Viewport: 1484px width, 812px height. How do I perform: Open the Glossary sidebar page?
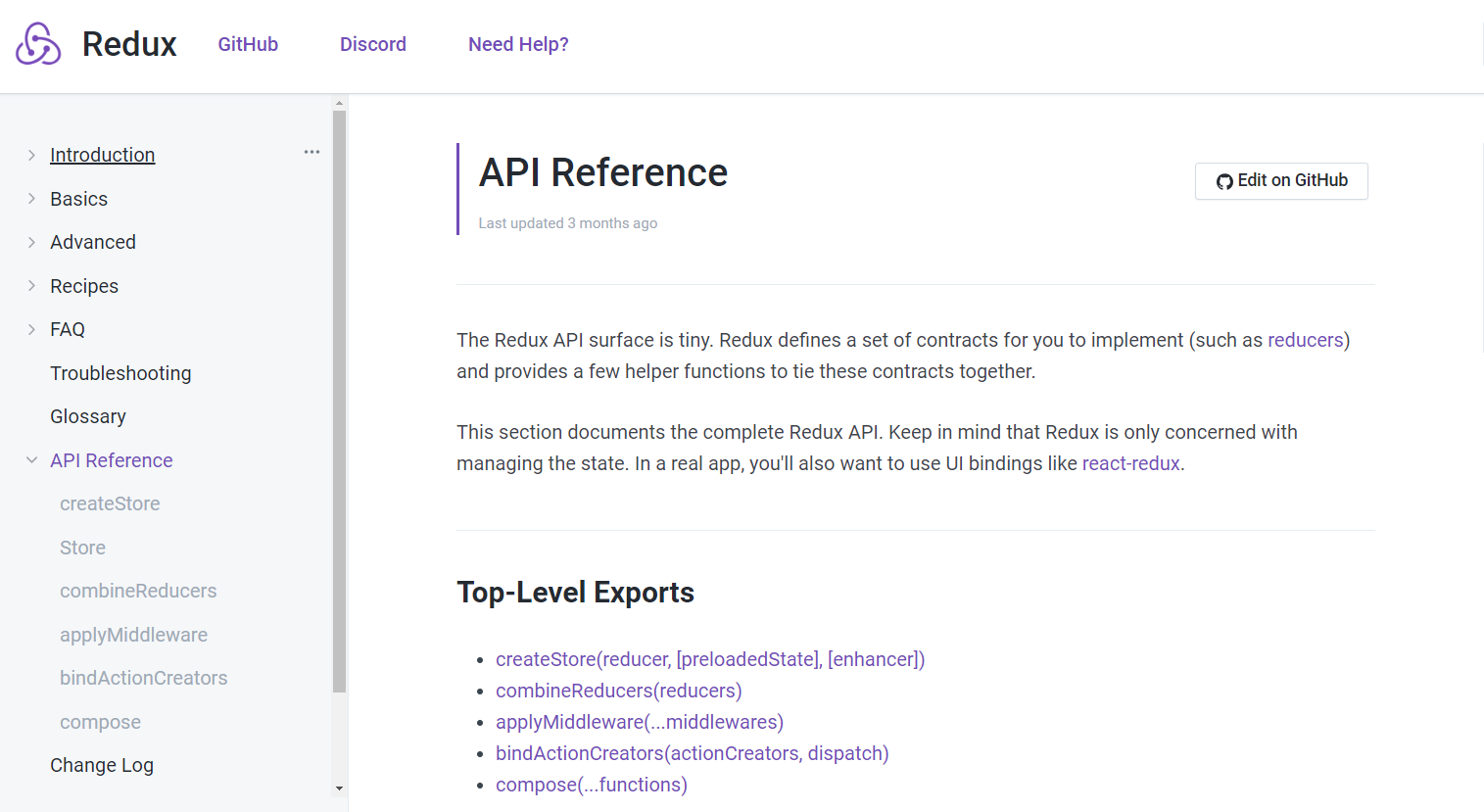(88, 416)
